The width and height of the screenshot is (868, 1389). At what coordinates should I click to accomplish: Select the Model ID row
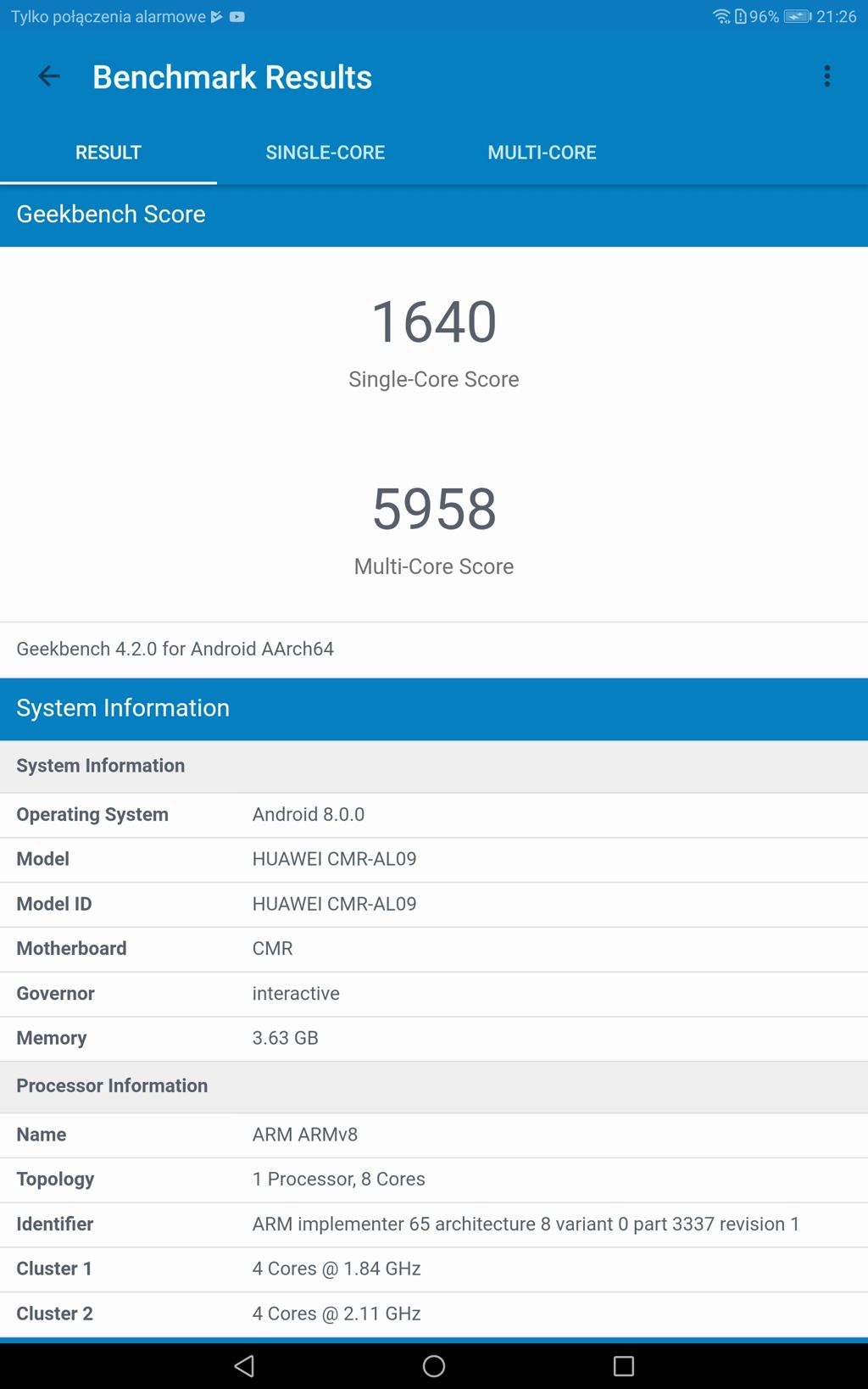pyautogui.click(x=434, y=904)
